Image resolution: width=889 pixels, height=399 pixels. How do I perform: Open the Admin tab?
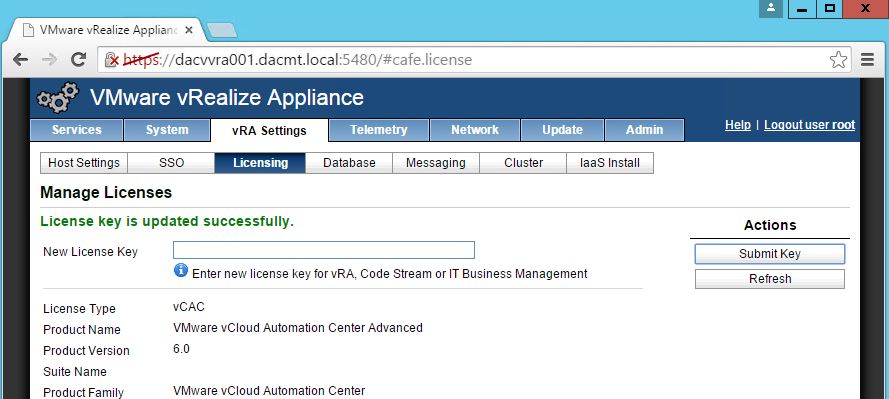[x=645, y=130]
